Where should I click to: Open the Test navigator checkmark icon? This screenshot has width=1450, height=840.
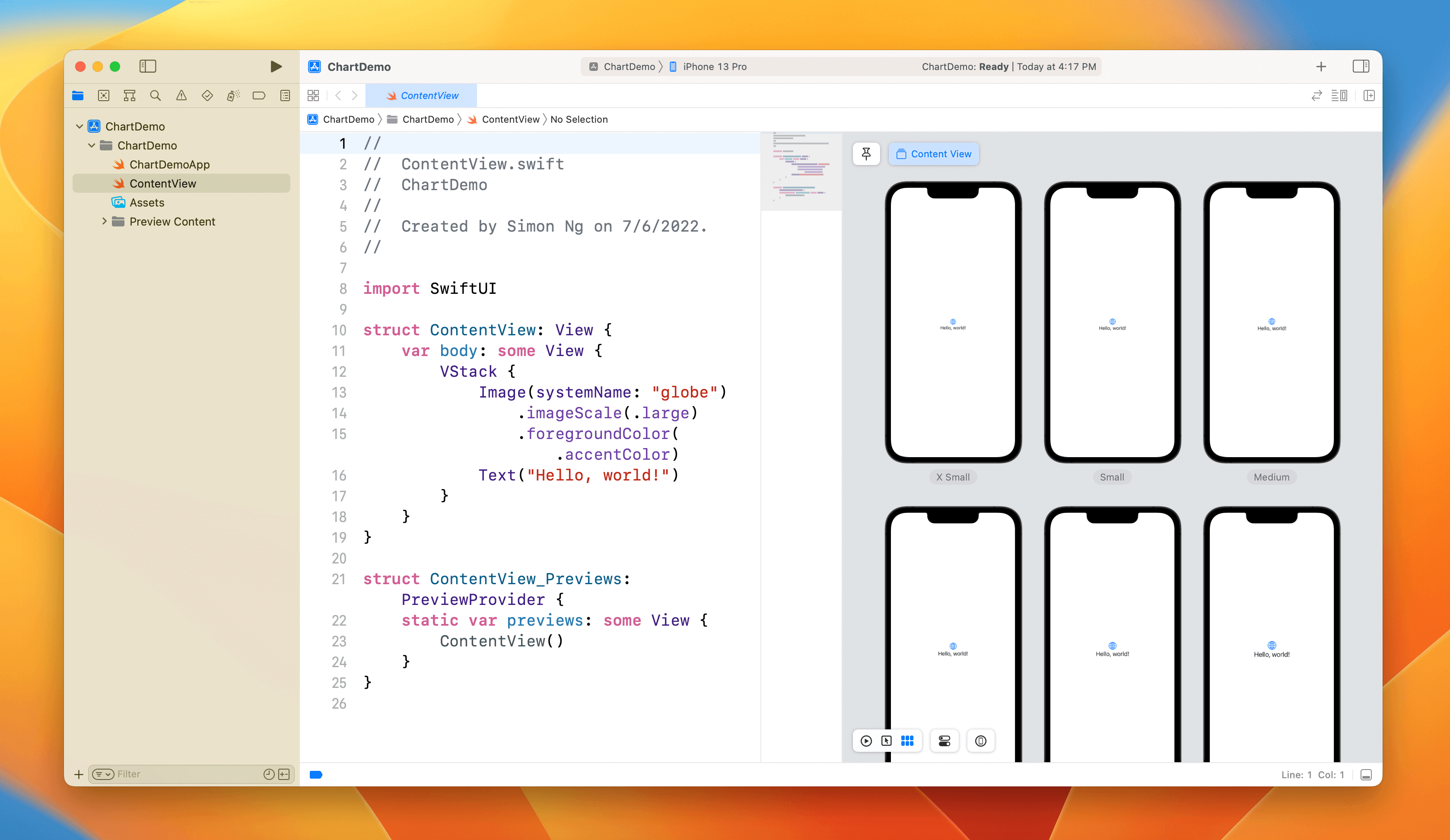click(207, 95)
